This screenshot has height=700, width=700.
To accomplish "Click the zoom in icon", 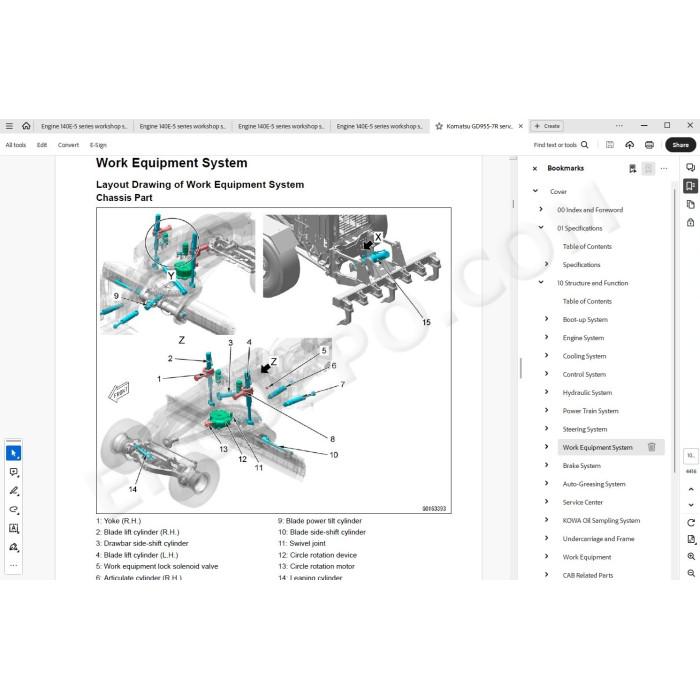I will coord(691,556).
